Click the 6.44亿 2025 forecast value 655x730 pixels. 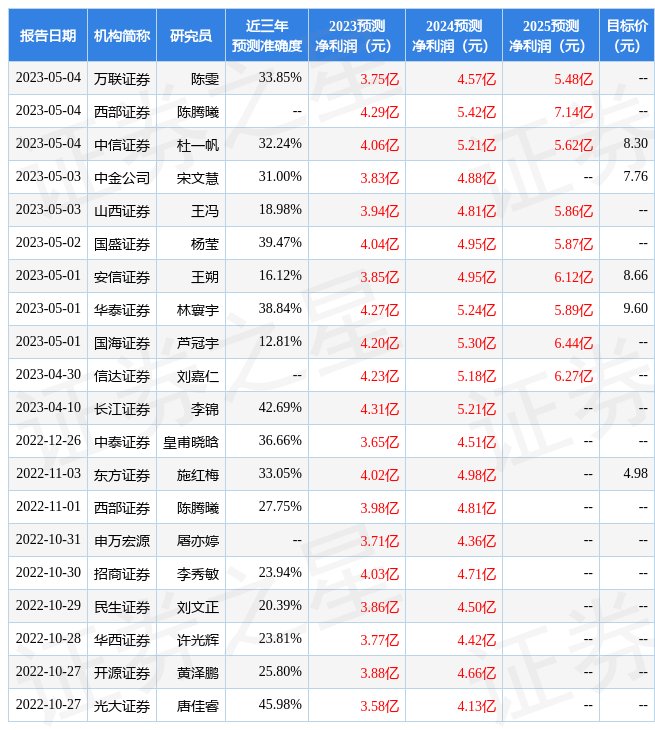(x=574, y=343)
